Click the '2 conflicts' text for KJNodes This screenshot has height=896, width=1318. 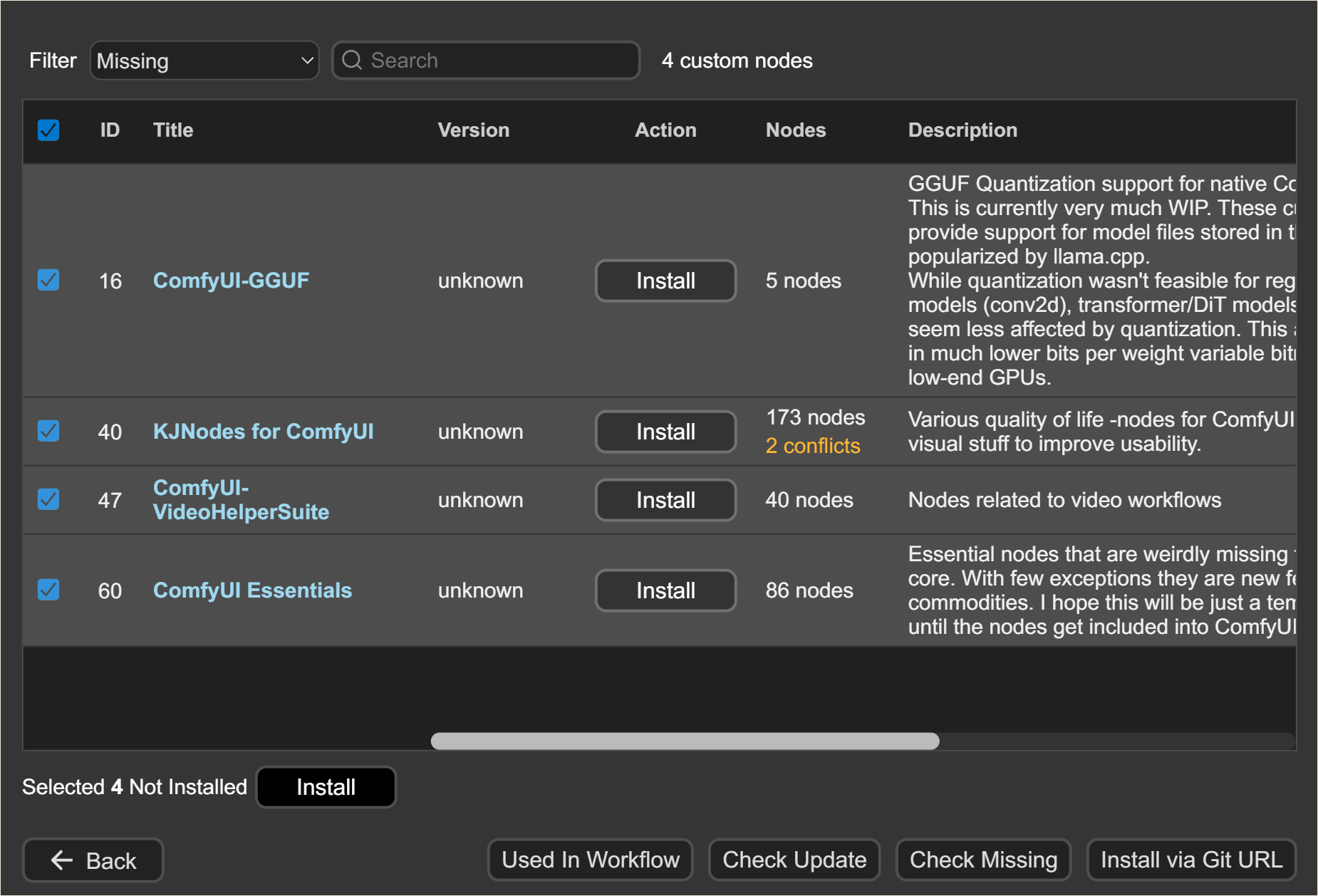coord(813,446)
